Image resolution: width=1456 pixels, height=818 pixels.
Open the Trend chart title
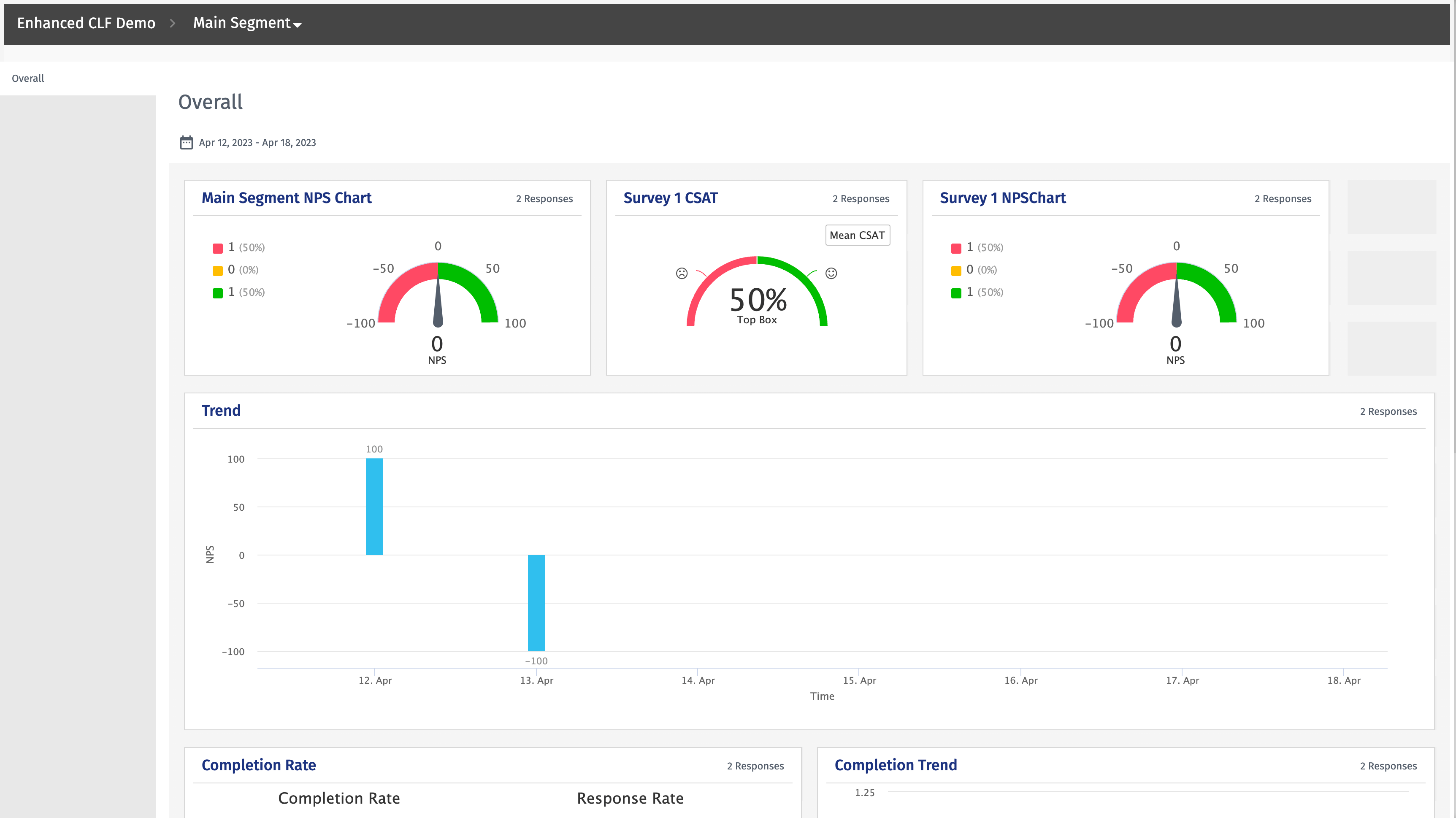pyautogui.click(x=221, y=410)
